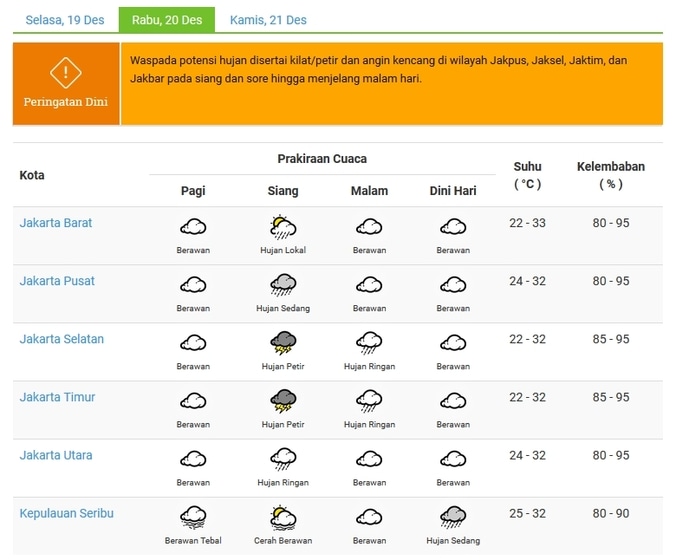
Task: Click Kepulauan Seribu's Pagi Berawan Tebal icon
Action: [x=193, y=517]
